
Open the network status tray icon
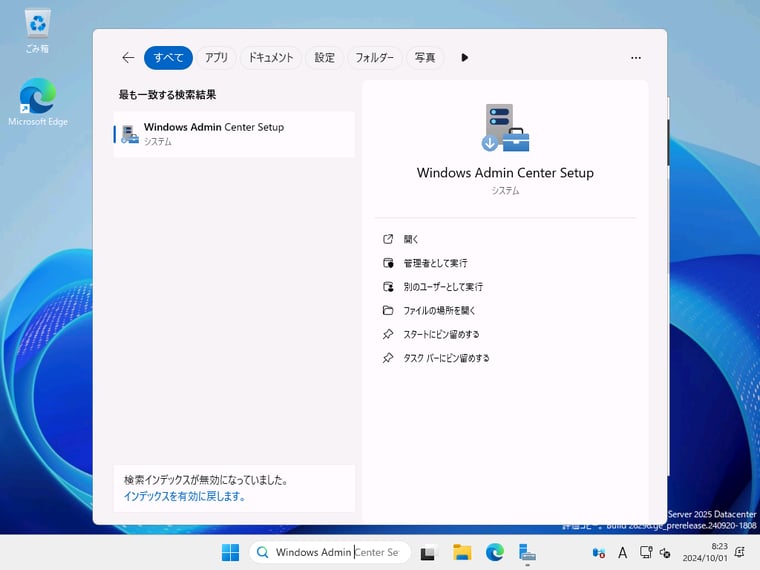click(646, 552)
